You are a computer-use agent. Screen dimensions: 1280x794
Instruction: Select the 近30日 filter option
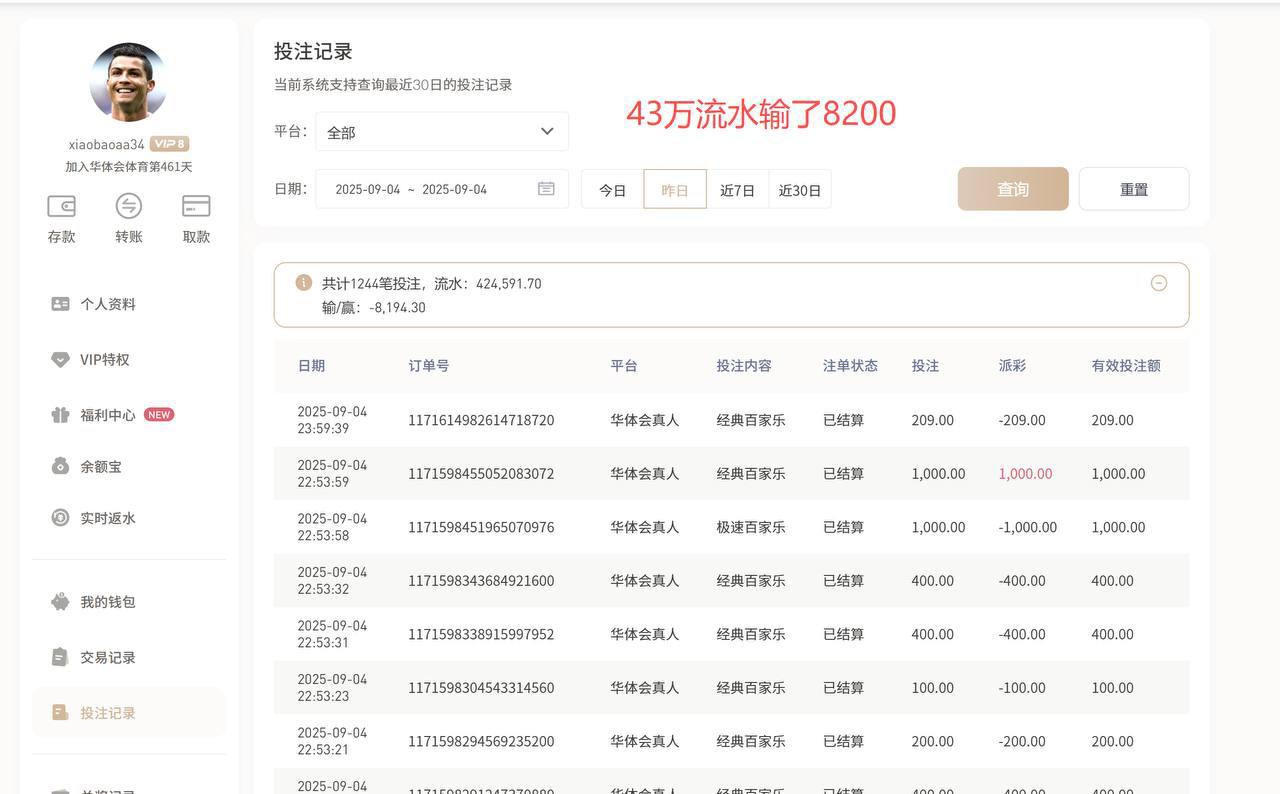tap(800, 189)
